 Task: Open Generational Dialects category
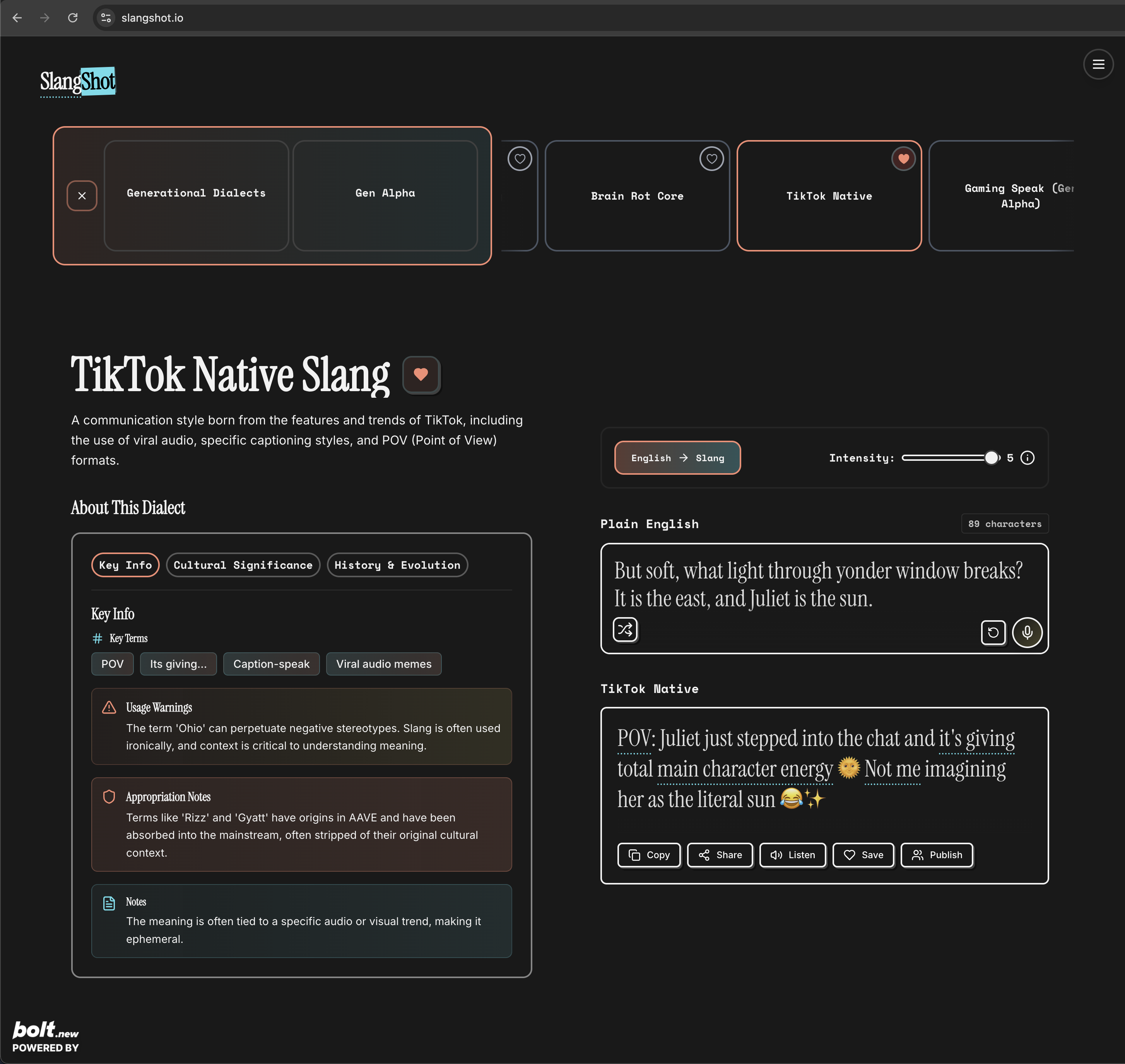[x=196, y=193]
